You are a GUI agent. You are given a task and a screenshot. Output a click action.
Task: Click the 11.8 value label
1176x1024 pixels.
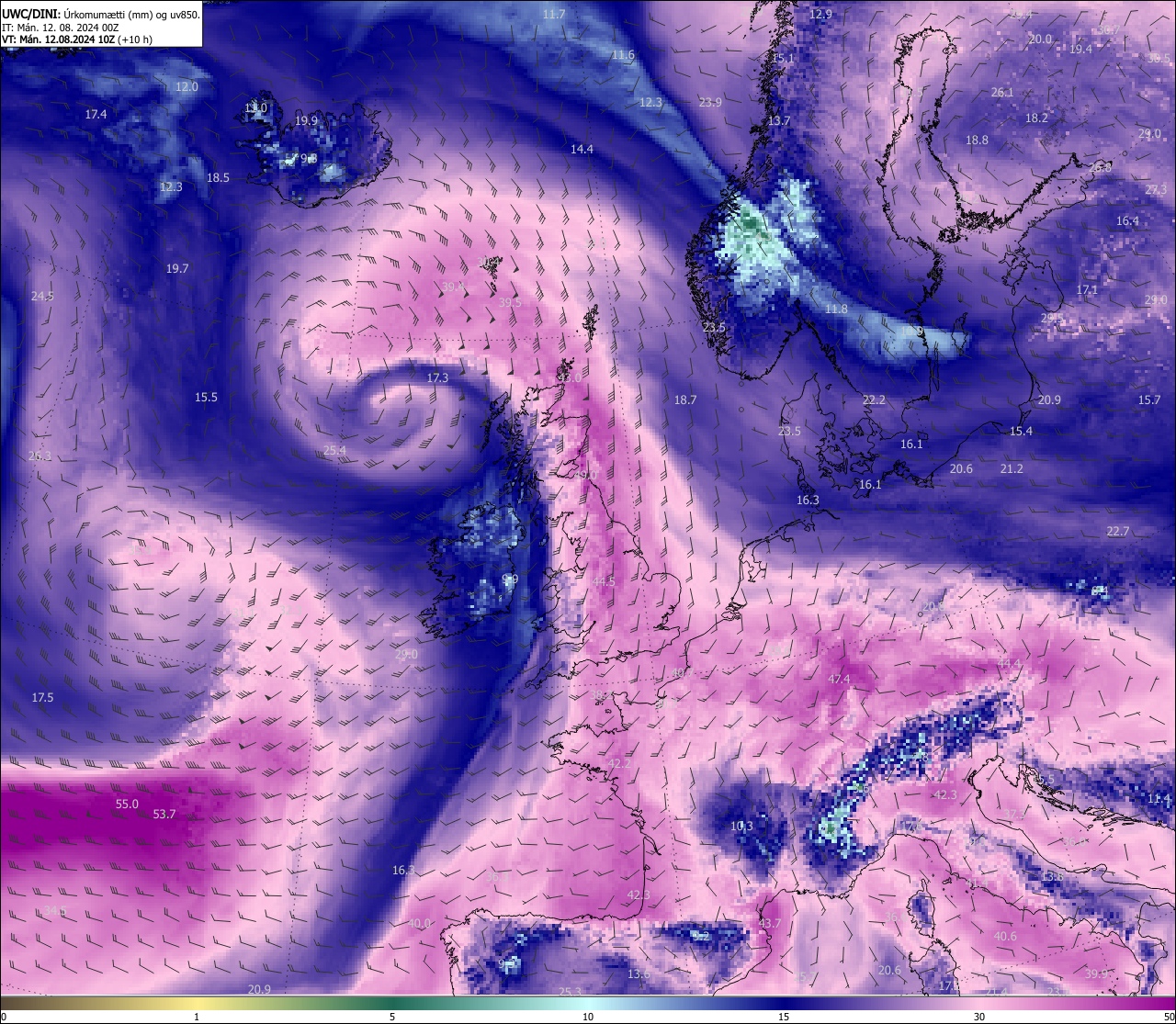836,309
